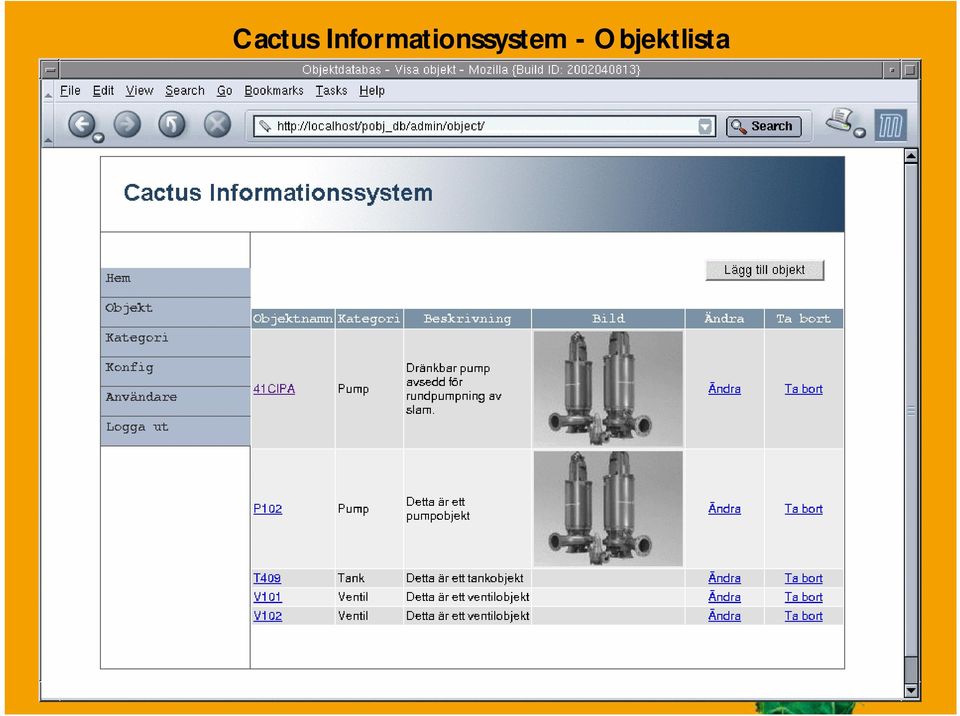Click Ändra for the T409 row
The width and height of the screenshot is (960, 716).
pyautogui.click(x=724, y=578)
